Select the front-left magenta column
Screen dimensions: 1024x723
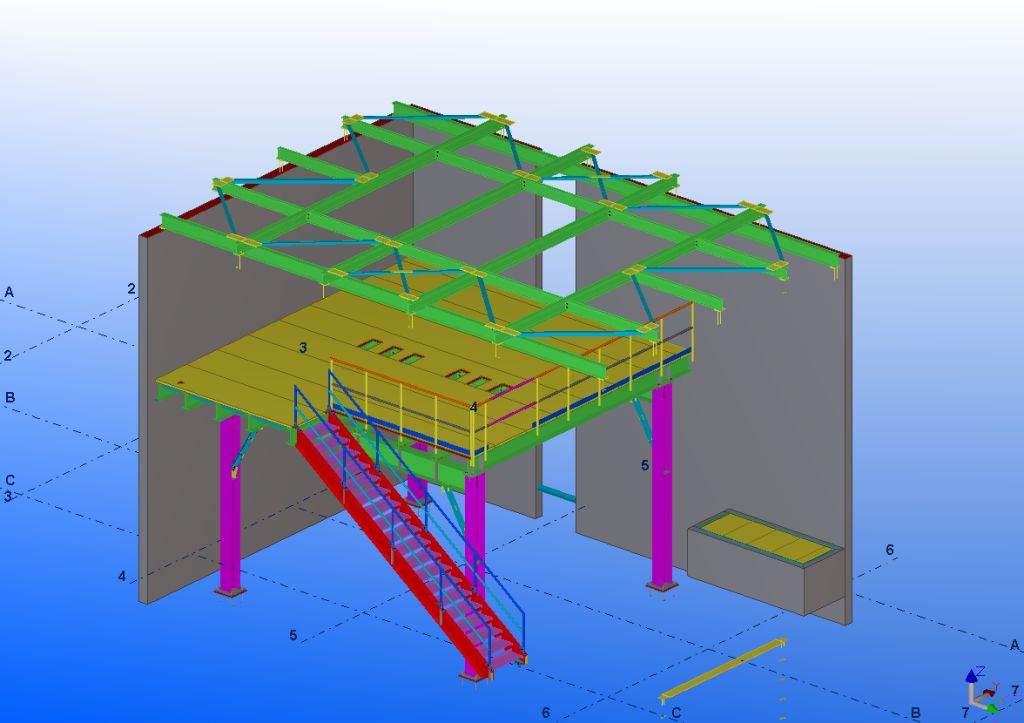[230, 510]
